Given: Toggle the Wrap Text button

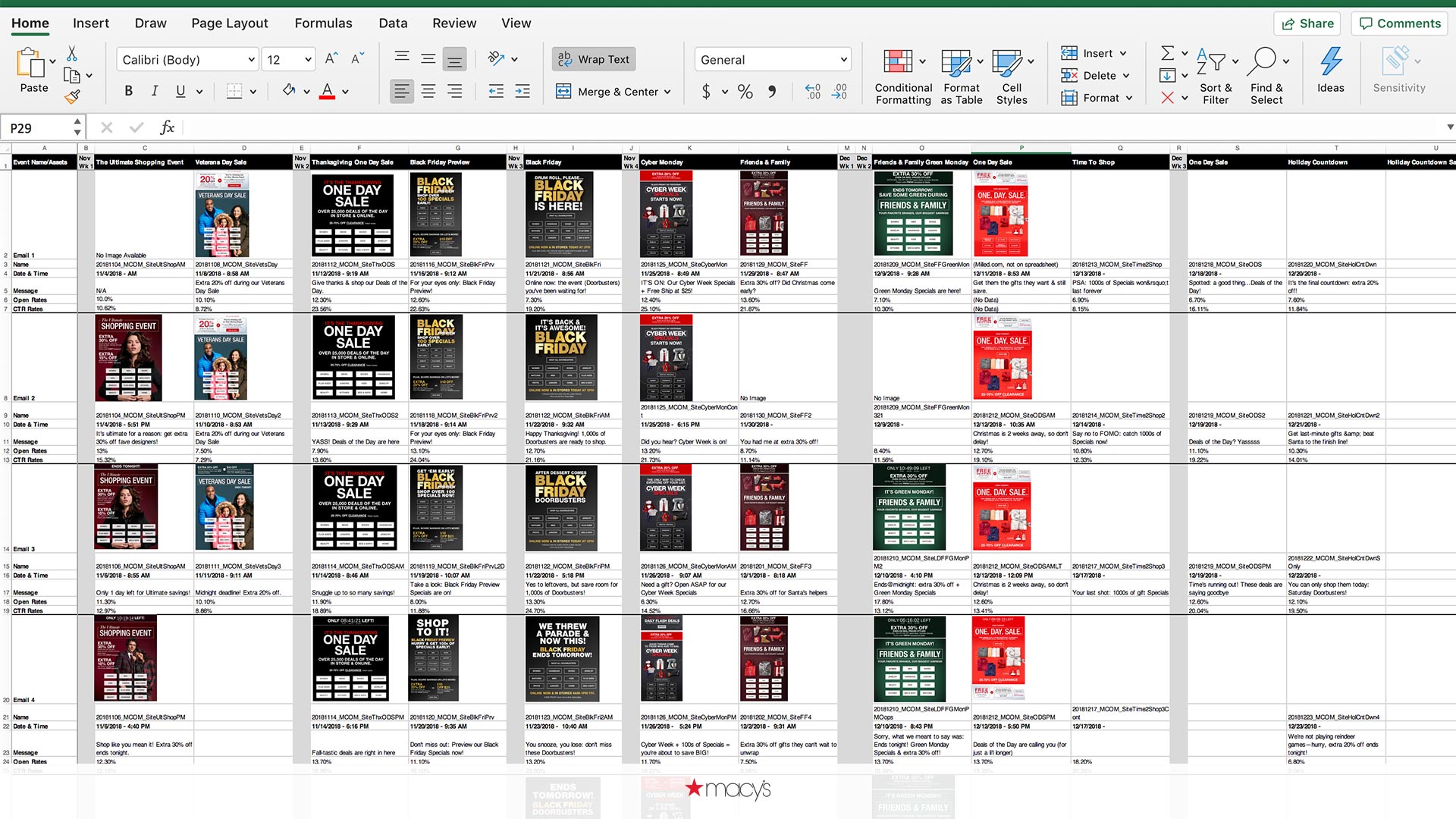Looking at the screenshot, I should [x=594, y=60].
